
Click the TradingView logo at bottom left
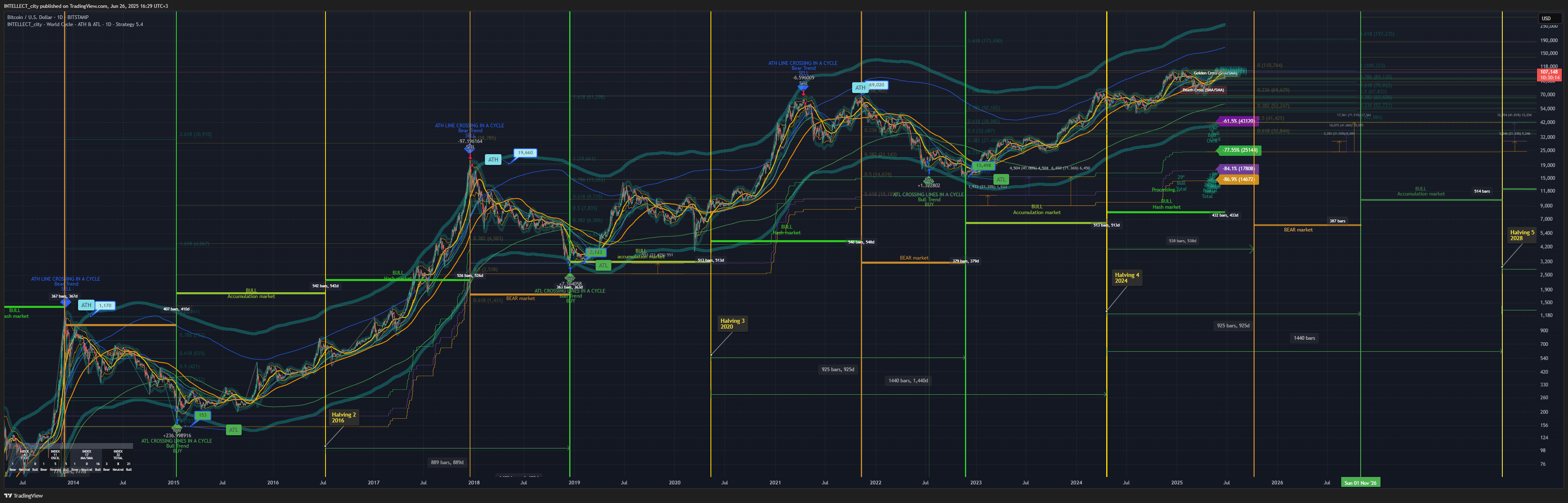24,496
